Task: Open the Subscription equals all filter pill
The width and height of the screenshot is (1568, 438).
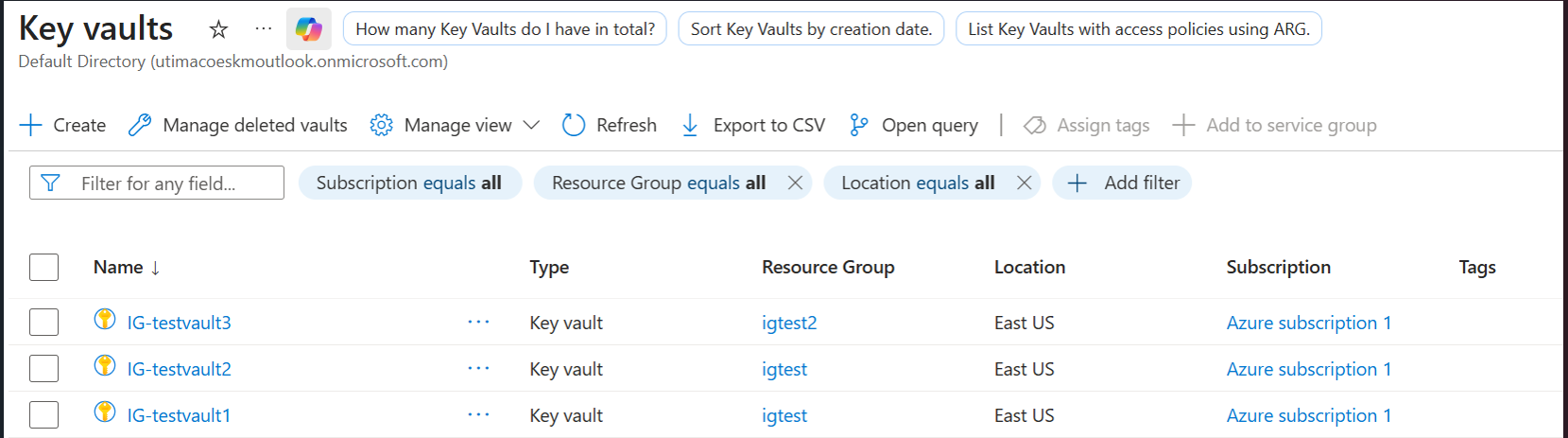Action: (409, 183)
